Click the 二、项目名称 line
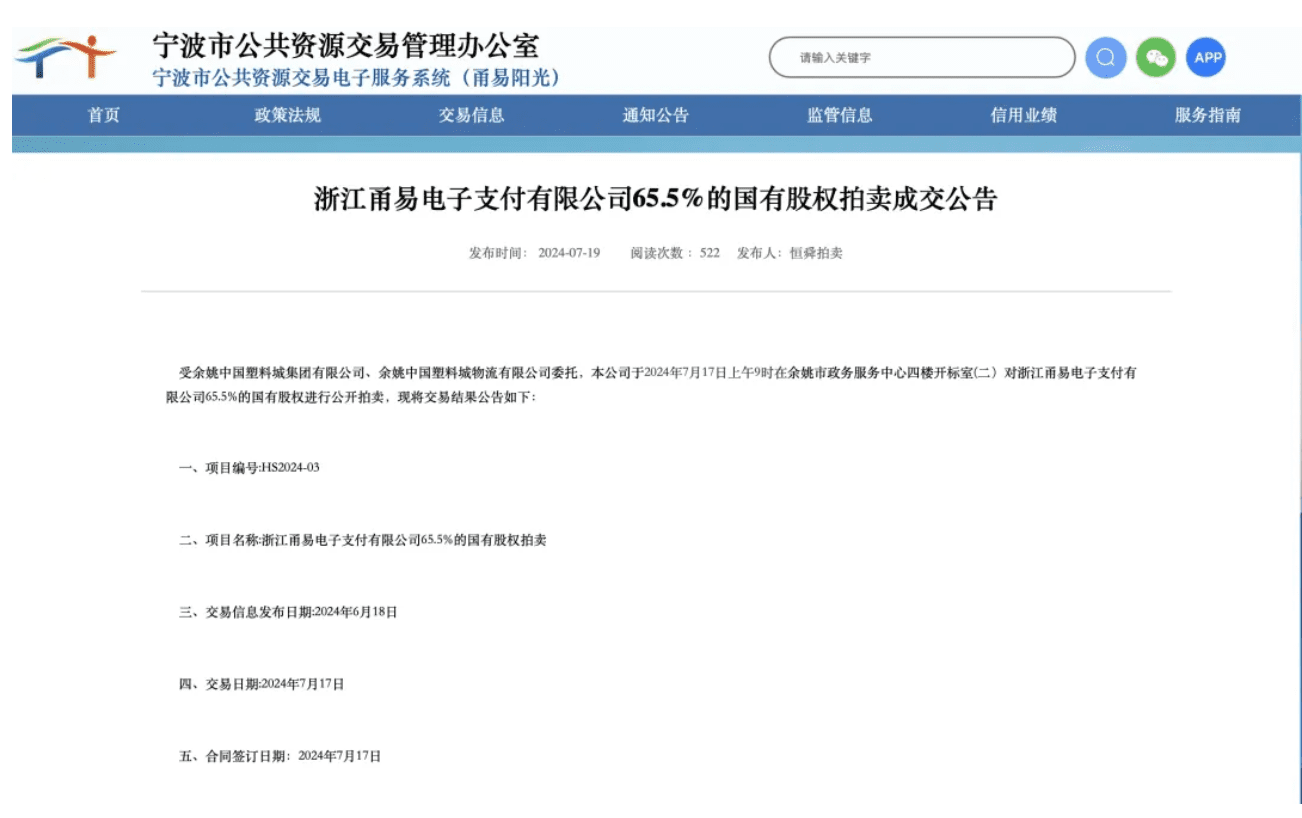This screenshot has height=818, width=1302. click(362, 540)
